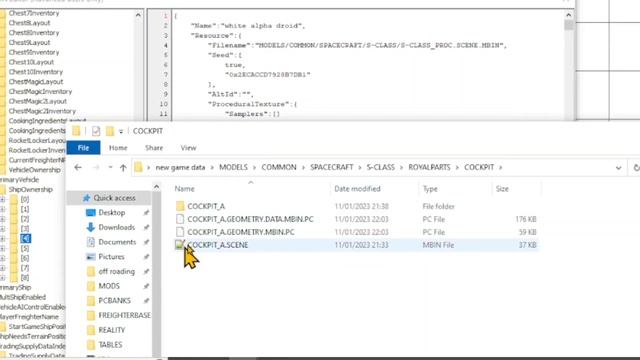Click the Forward navigation arrow

[x=96, y=167]
